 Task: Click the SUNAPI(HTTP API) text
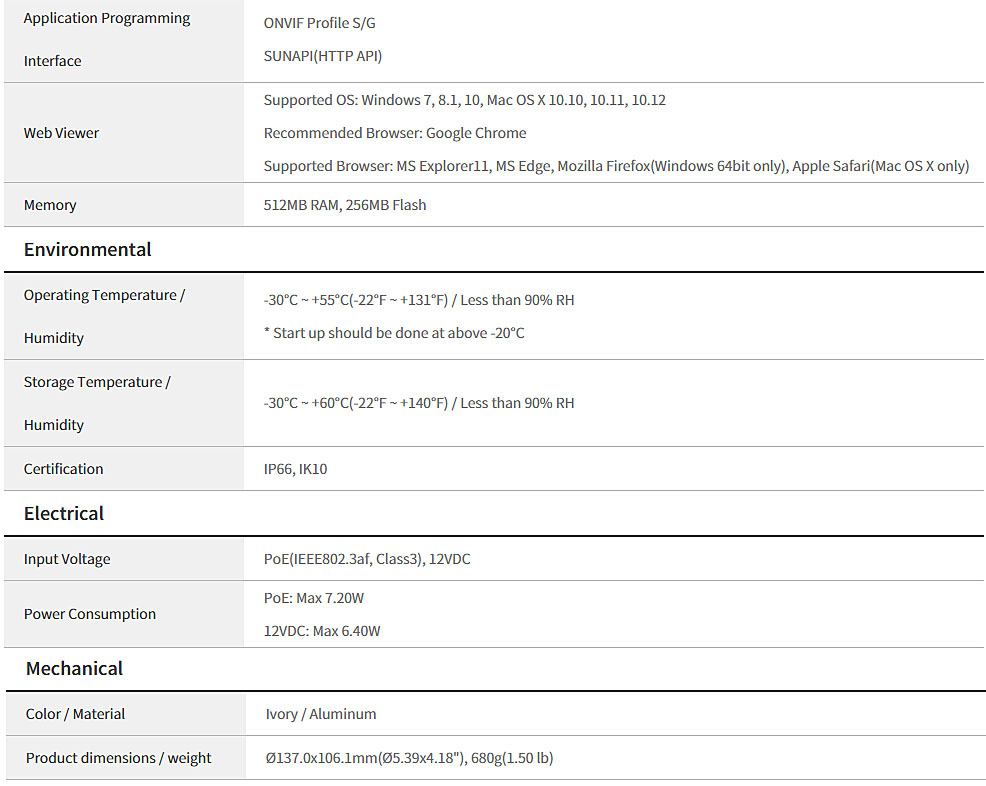click(x=322, y=56)
